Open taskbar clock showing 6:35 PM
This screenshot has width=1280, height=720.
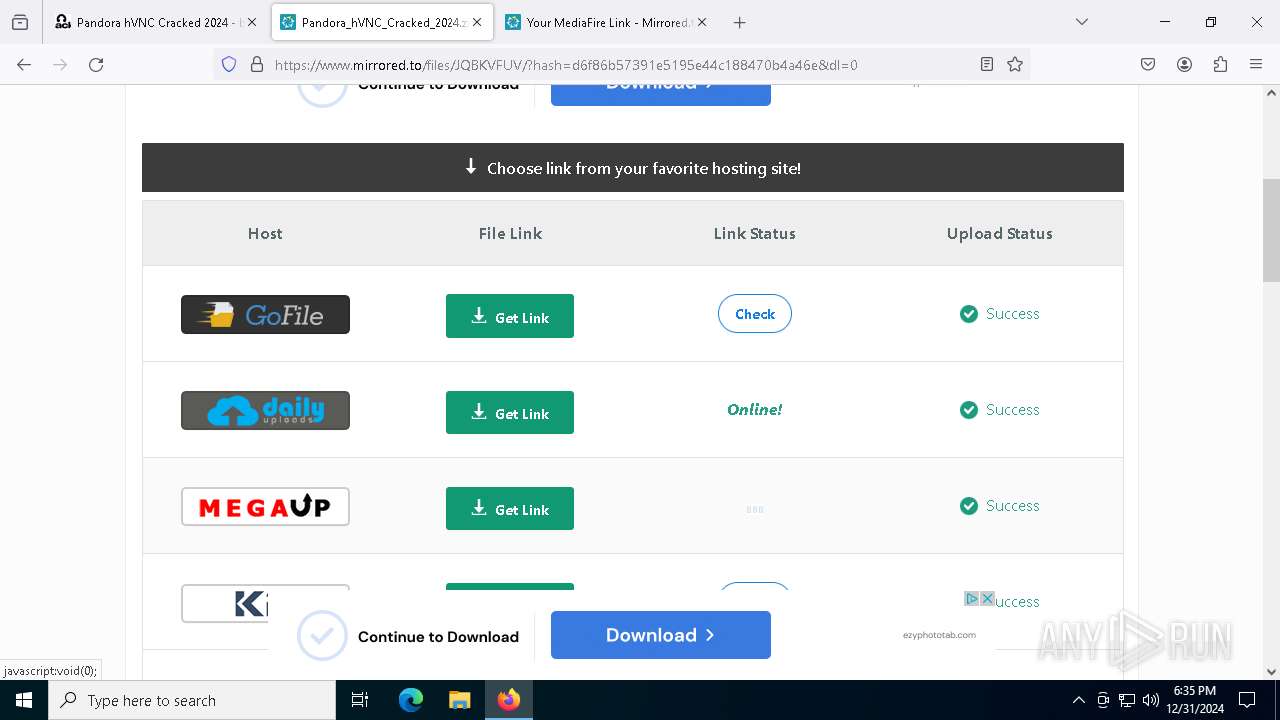[1195, 700]
